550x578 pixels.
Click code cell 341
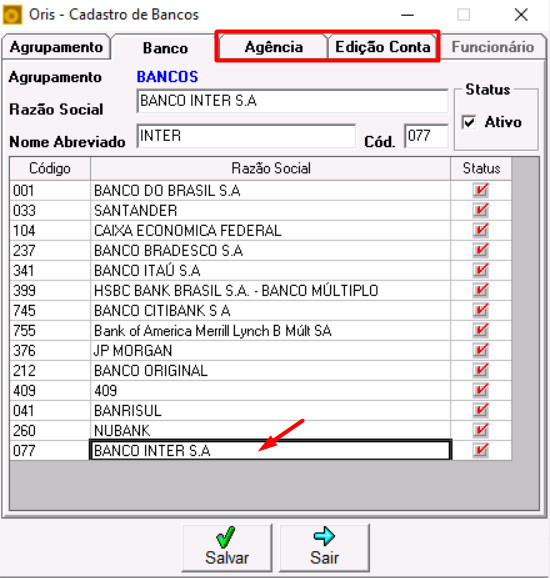pyautogui.click(x=50, y=271)
